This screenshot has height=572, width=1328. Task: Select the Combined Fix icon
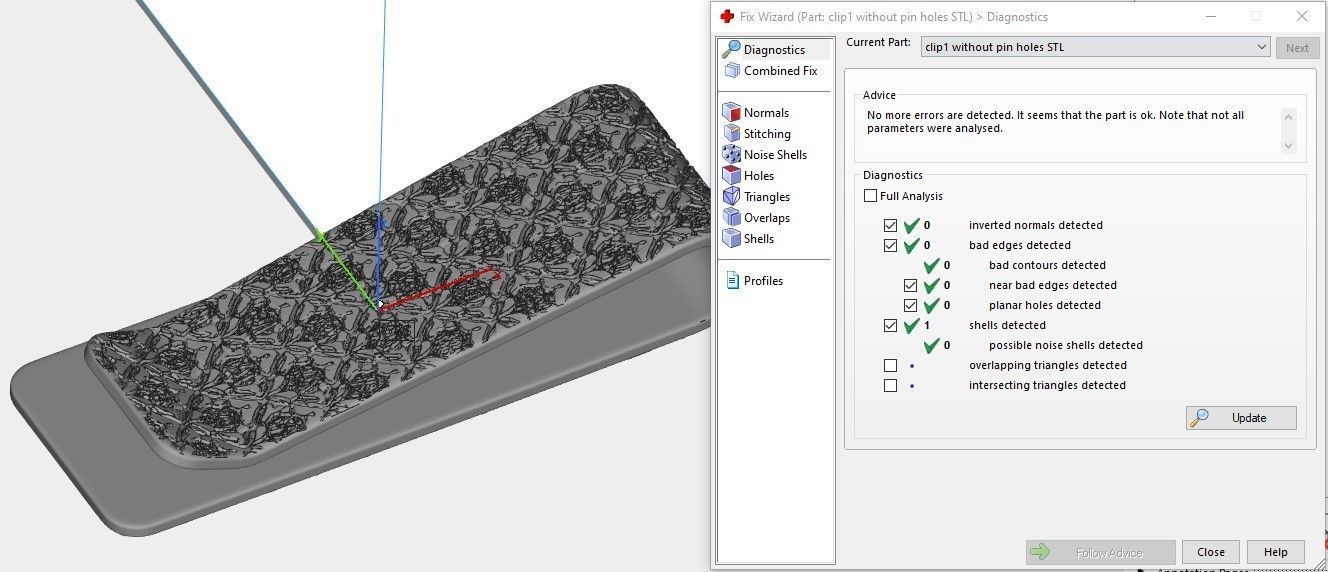731,70
